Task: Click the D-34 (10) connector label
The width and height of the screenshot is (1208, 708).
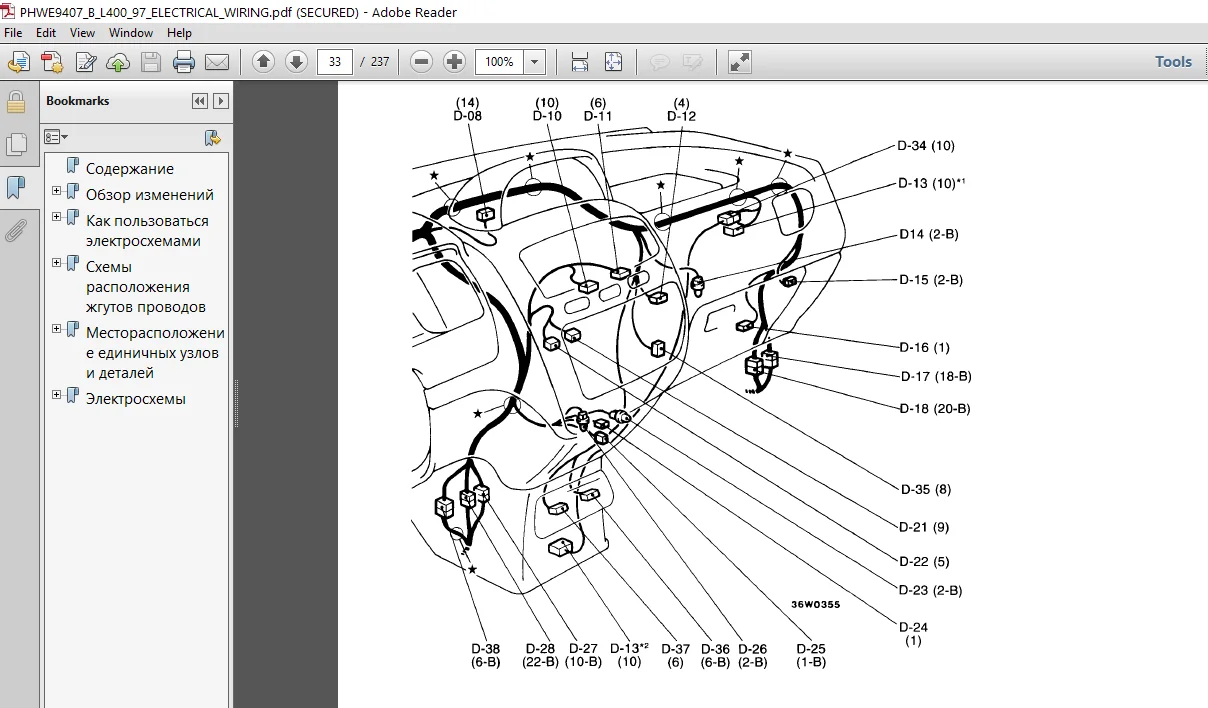Action: click(926, 146)
